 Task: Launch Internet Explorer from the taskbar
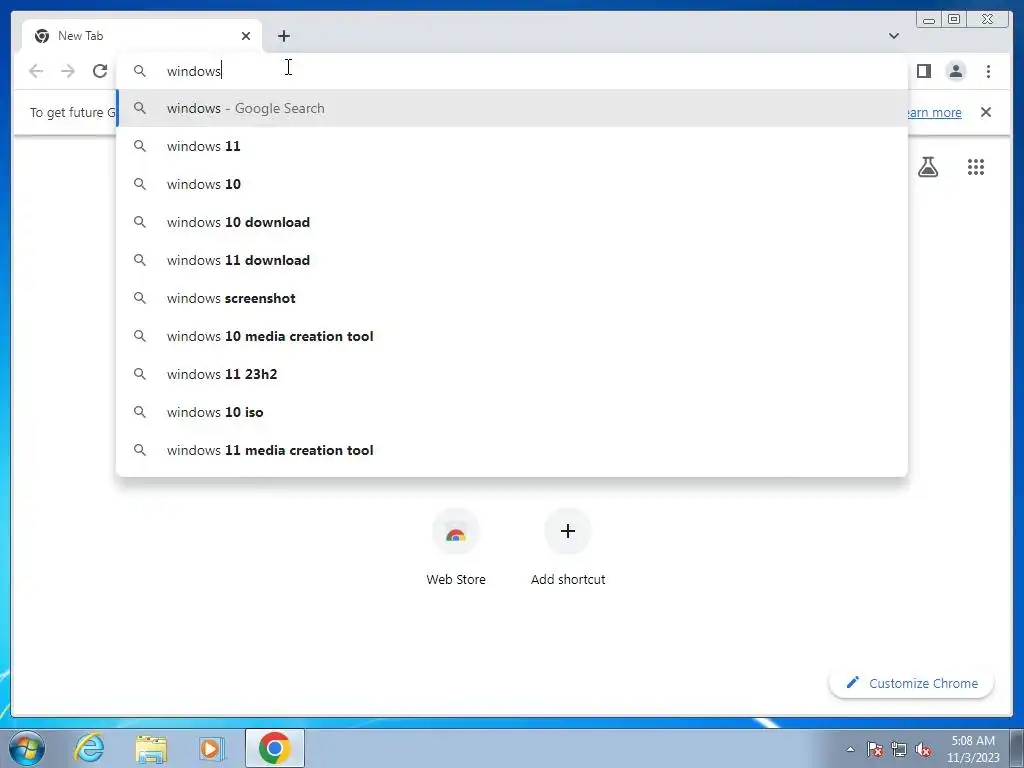click(89, 748)
